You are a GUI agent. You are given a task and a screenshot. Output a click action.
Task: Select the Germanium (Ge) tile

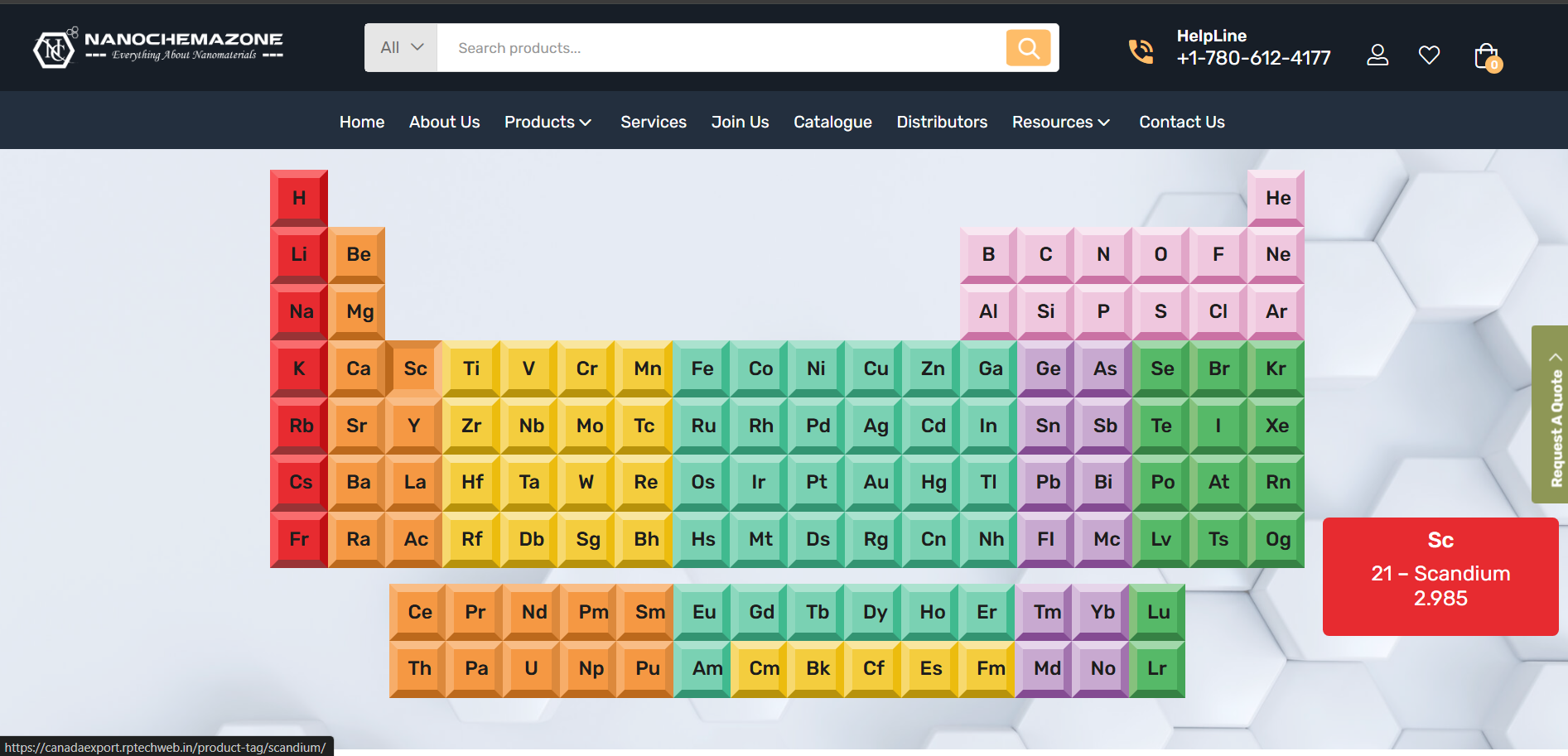(1046, 369)
